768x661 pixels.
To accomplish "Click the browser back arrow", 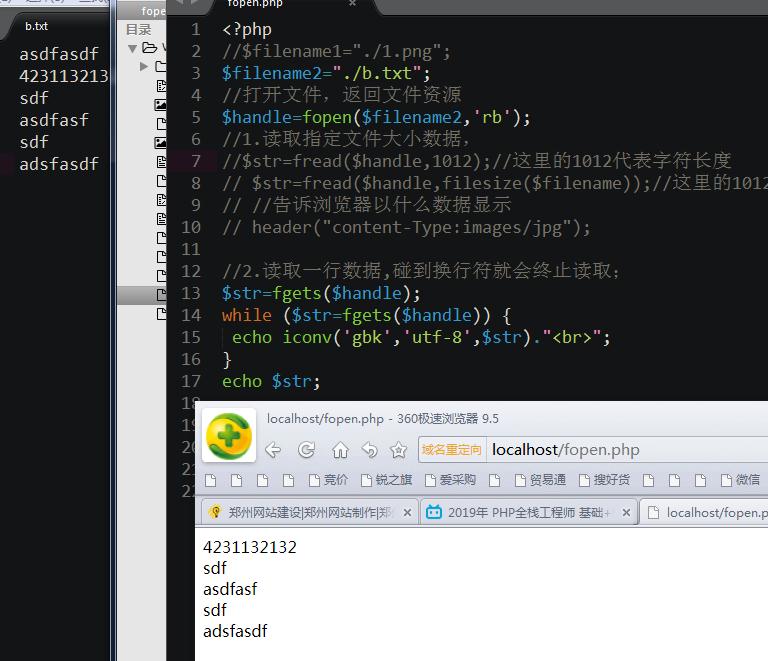I will pyautogui.click(x=273, y=449).
